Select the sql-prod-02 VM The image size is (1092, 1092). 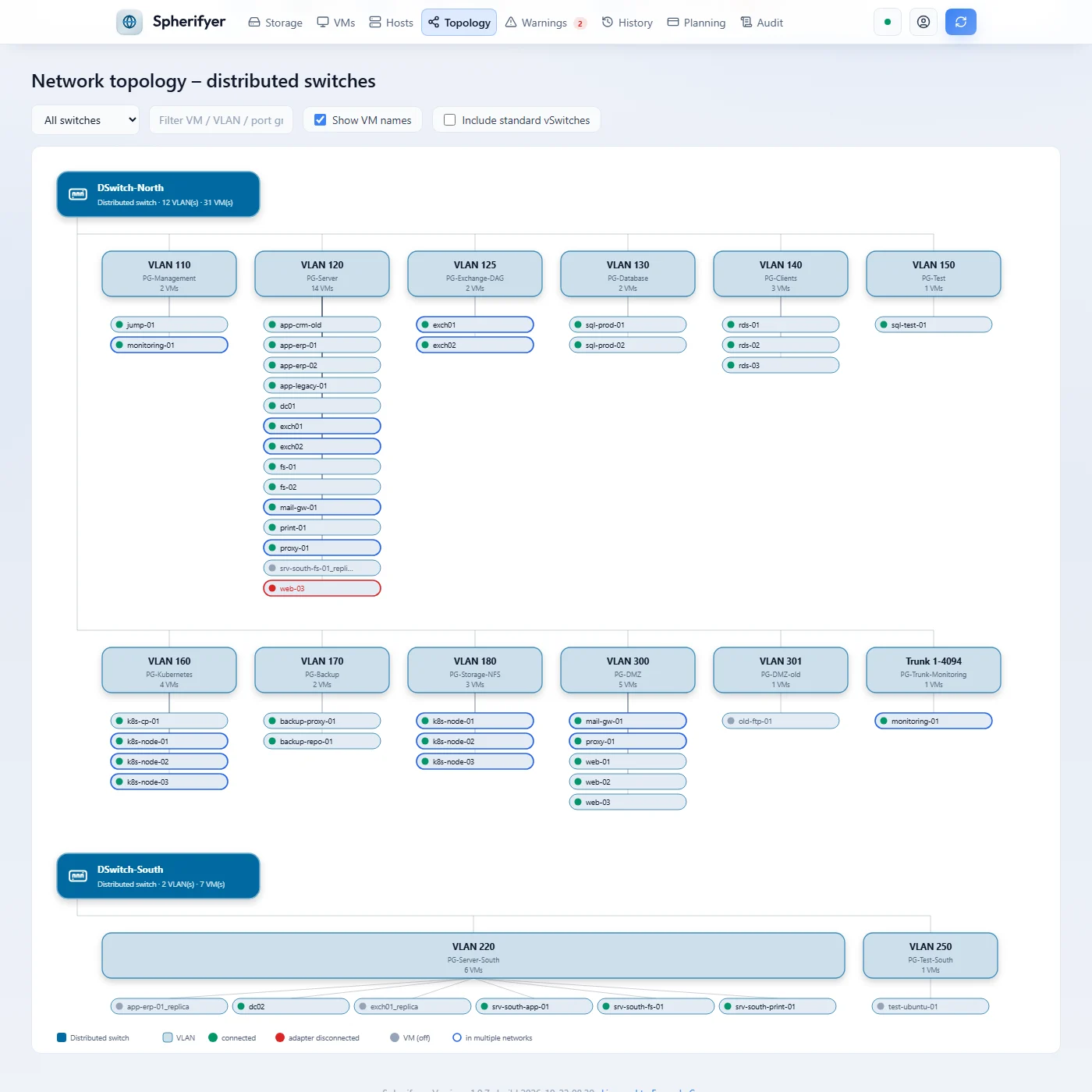click(x=628, y=345)
